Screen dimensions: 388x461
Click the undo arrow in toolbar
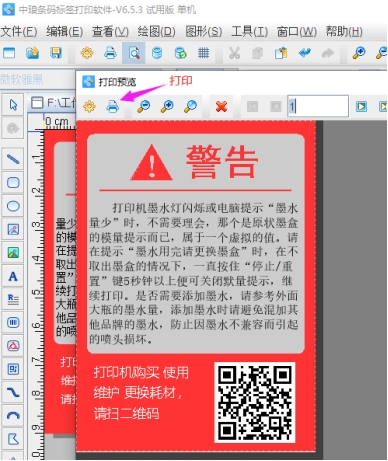pyautogui.click(x=305, y=53)
